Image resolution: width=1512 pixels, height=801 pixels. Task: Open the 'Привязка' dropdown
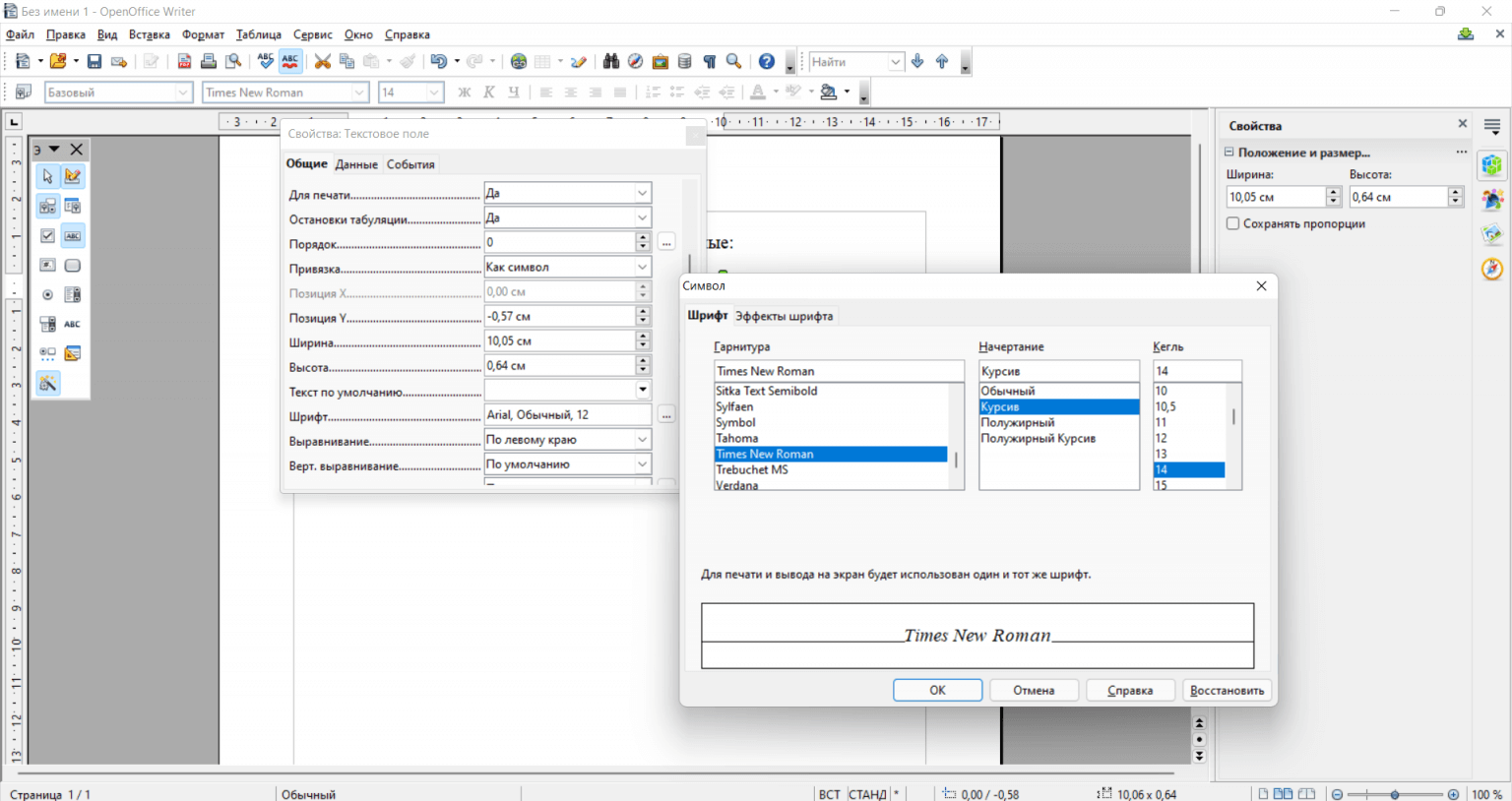click(x=642, y=268)
